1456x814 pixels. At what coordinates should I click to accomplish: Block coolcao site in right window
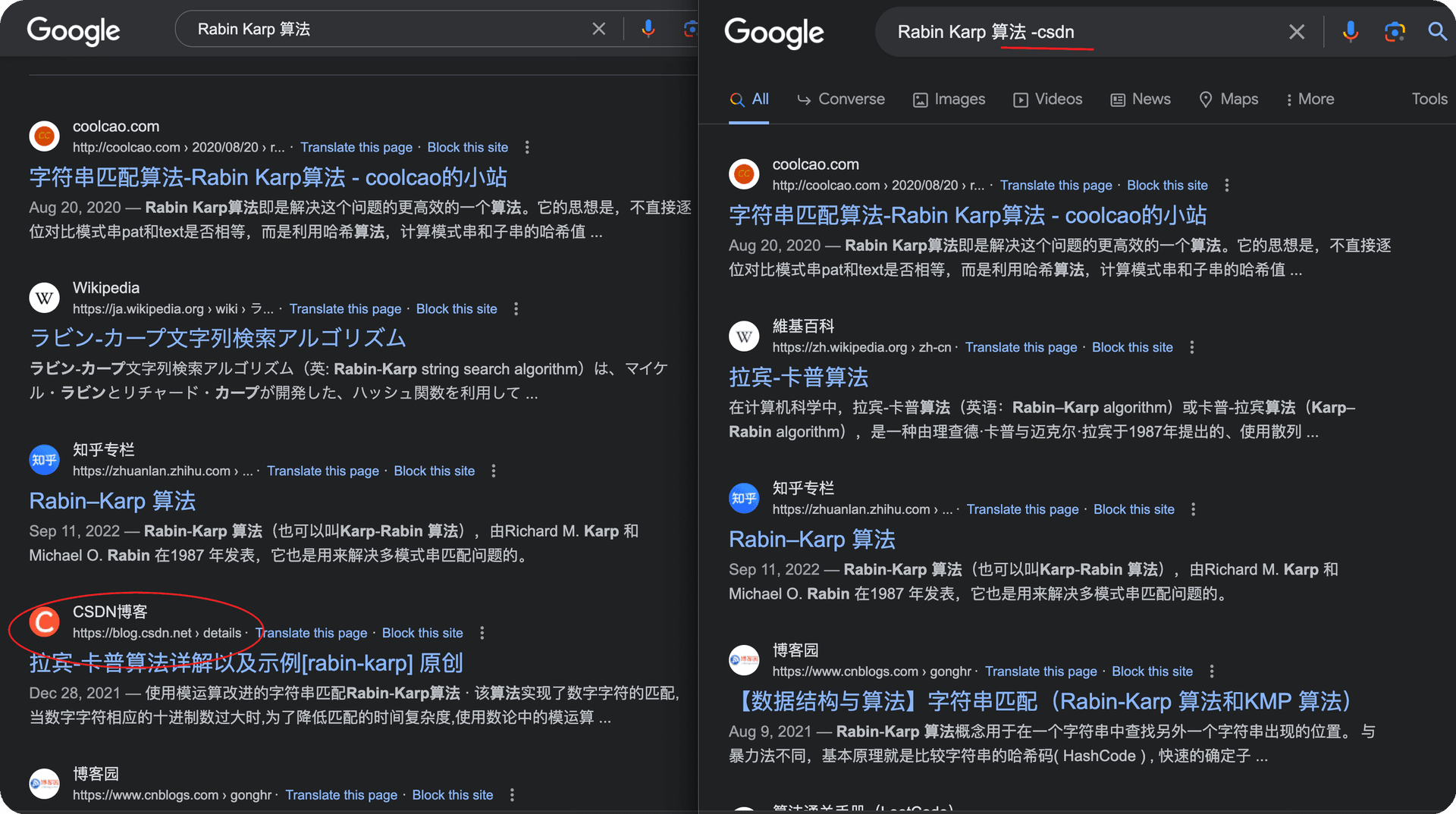point(1168,185)
